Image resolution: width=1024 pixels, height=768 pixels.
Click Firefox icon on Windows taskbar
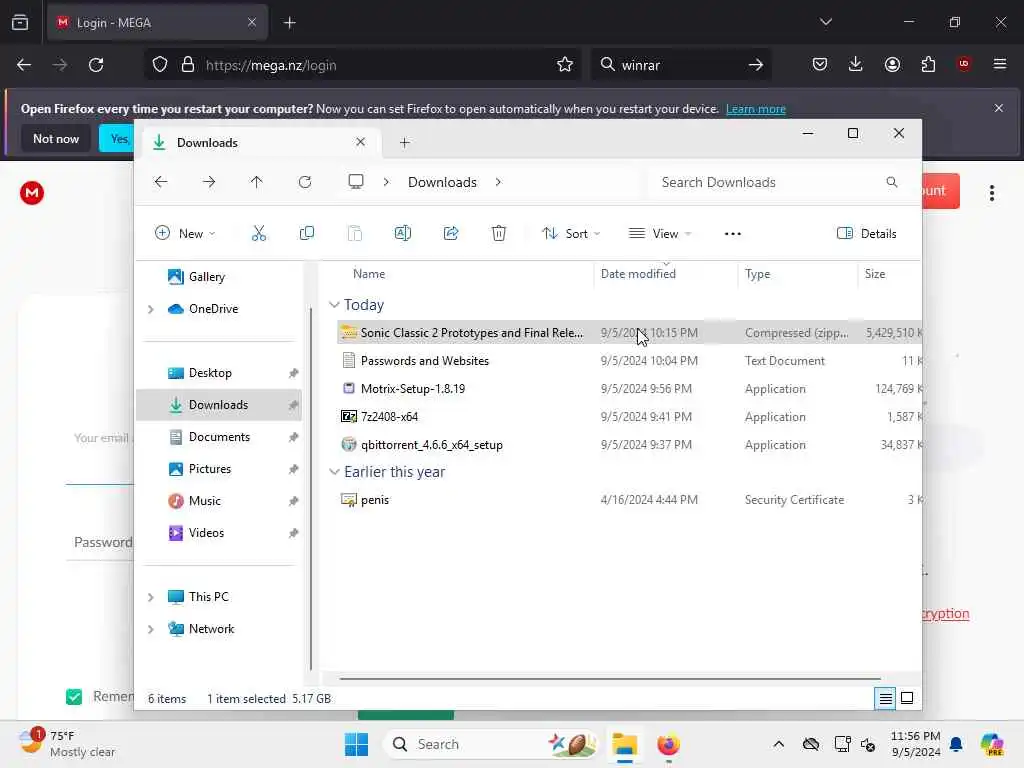point(668,744)
